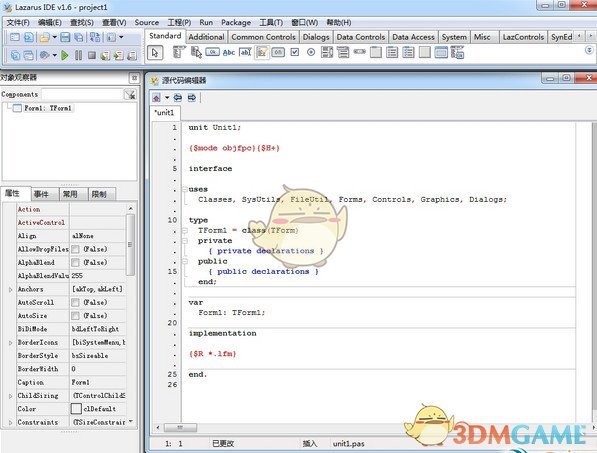Image resolution: width=597 pixels, height=453 pixels.
Task: Click the Save All icon
Action: (x=79, y=37)
